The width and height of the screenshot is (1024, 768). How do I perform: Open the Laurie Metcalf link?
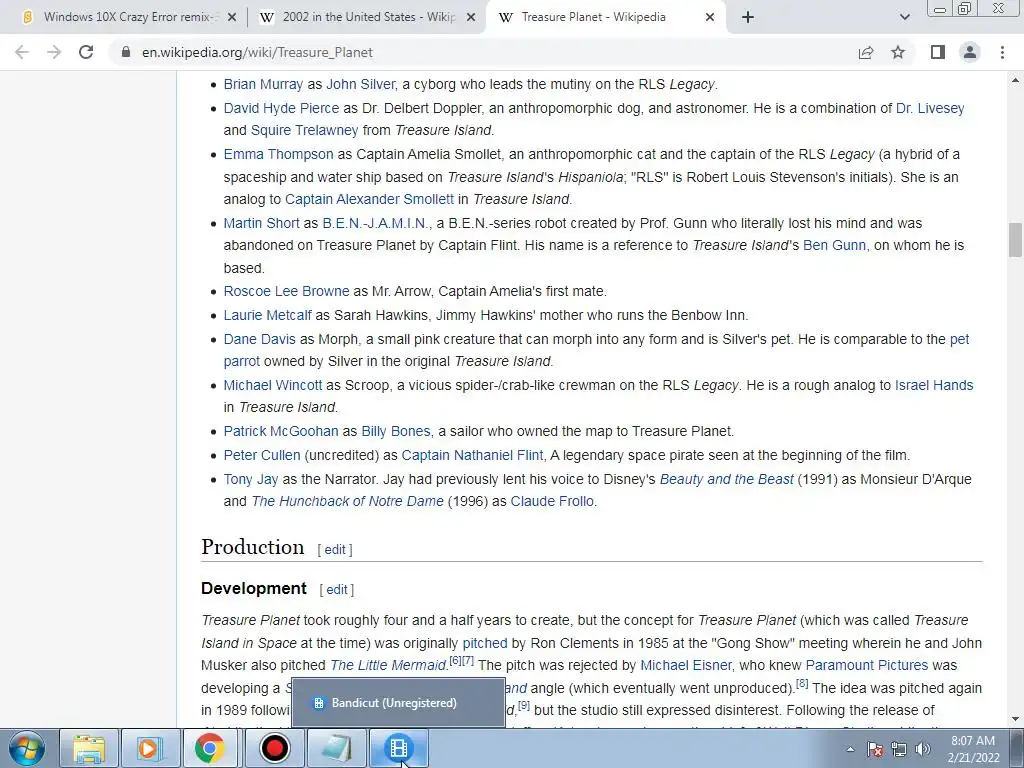point(267,315)
